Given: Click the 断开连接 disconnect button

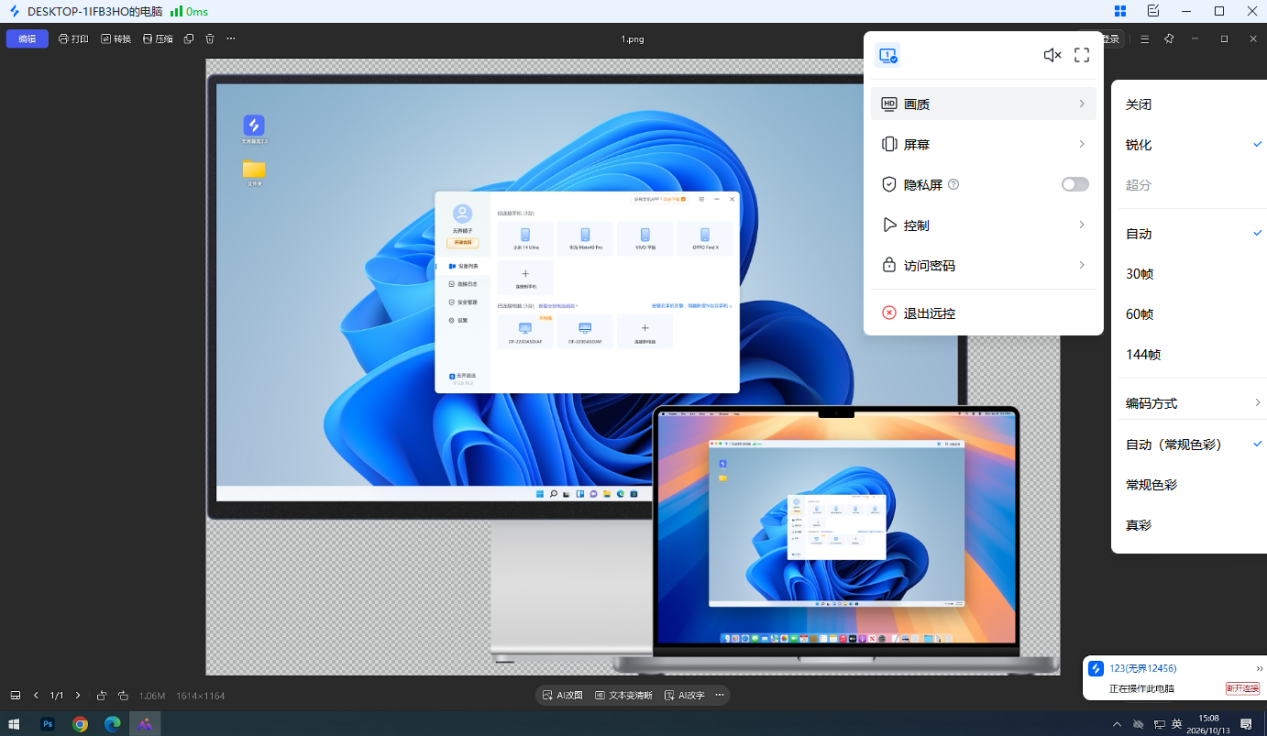Looking at the screenshot, I should (1242, 689).
